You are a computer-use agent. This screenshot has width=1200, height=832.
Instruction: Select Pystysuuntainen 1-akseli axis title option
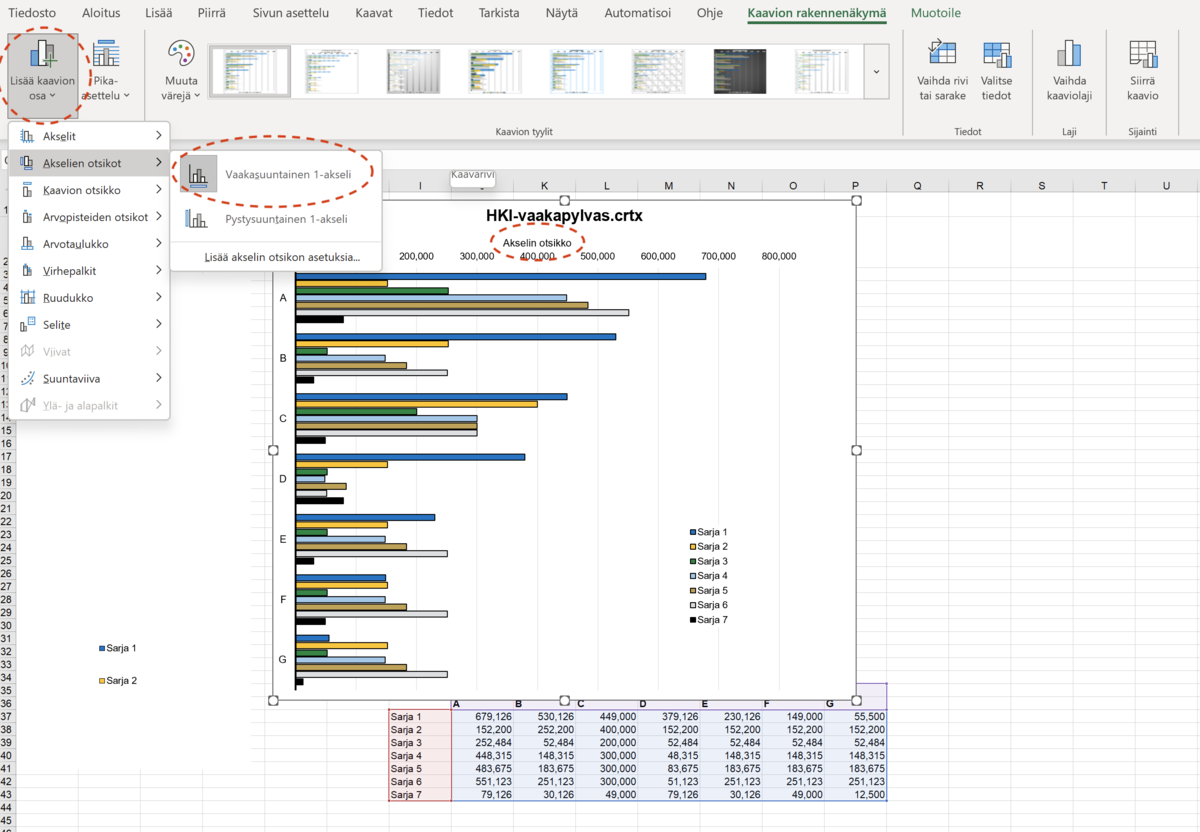(x=286, y=219)
